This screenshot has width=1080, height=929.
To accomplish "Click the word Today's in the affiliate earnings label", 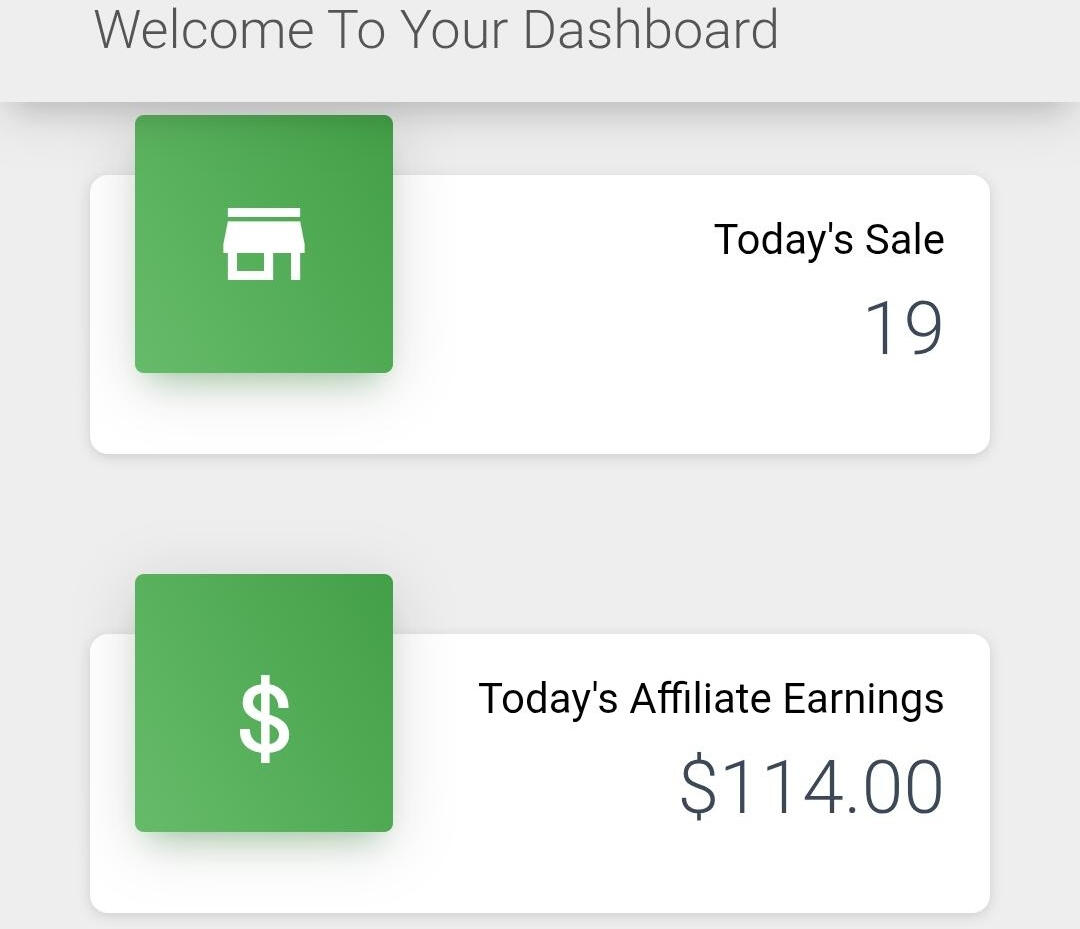I will (x=548, y=698).
